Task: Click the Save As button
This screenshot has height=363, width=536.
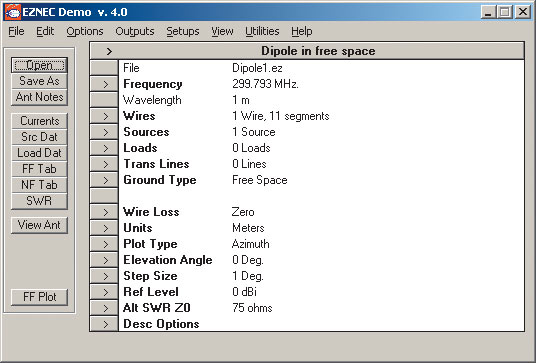Action: pos(39,81)
